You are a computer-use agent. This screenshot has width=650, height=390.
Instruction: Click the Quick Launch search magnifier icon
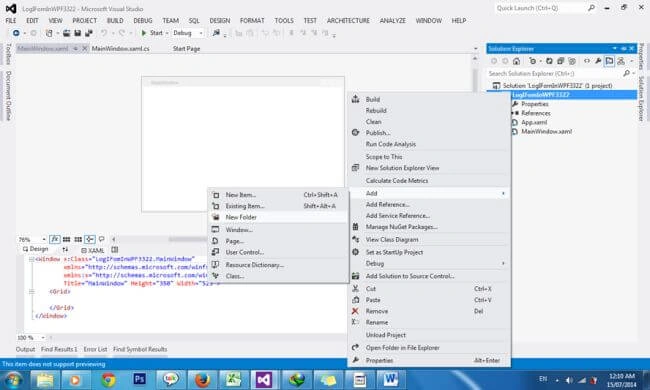click(591, 8)
